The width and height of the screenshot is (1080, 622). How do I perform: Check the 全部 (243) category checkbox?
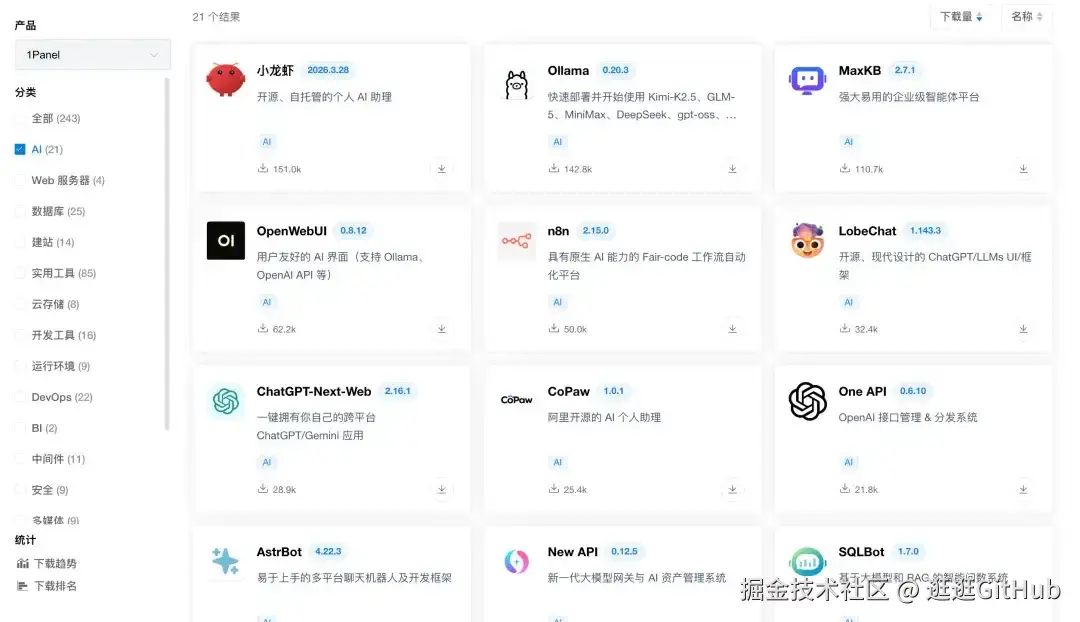click(20, 118)
